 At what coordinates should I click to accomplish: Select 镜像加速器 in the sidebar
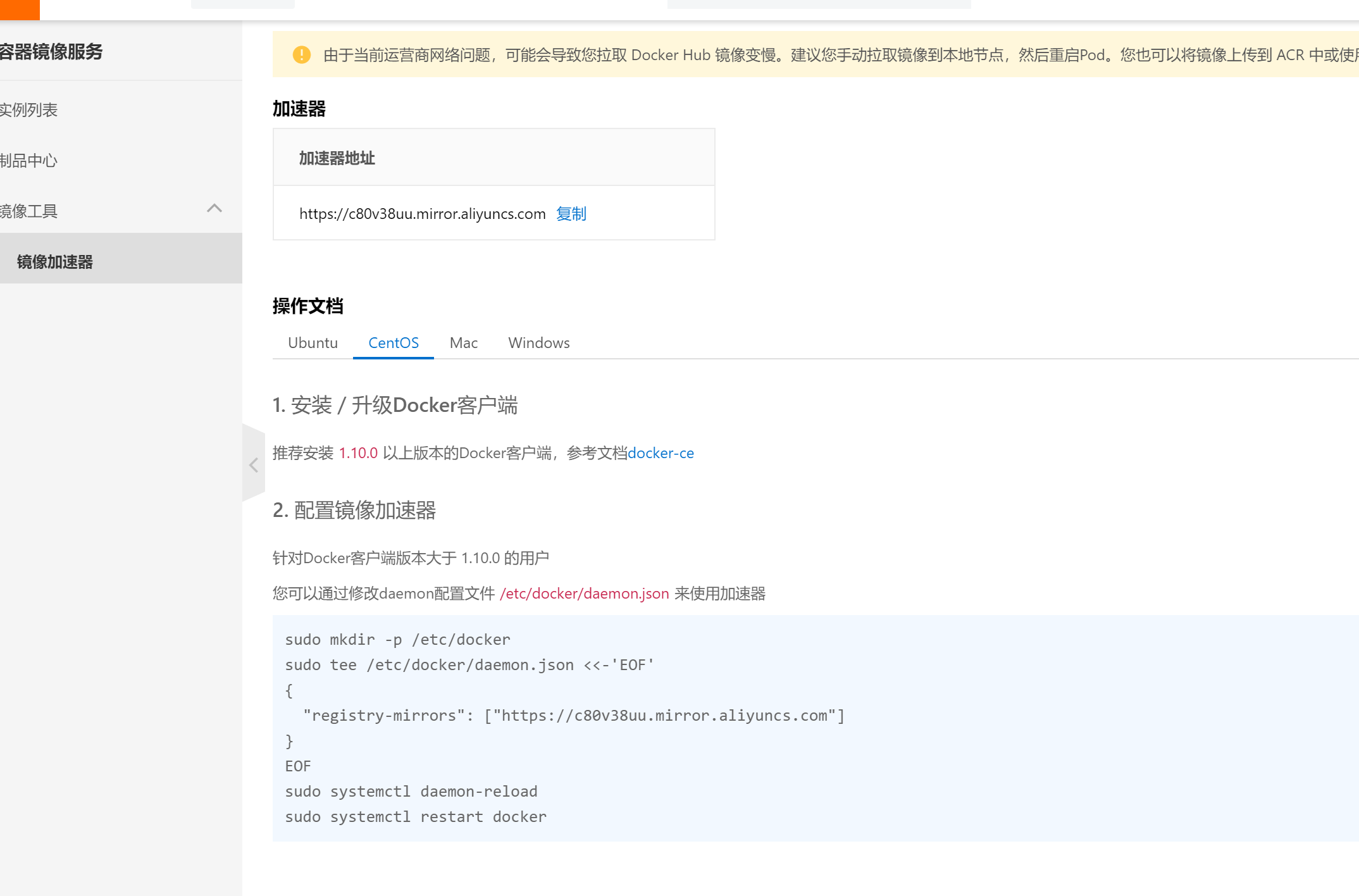tap(54, 262)
